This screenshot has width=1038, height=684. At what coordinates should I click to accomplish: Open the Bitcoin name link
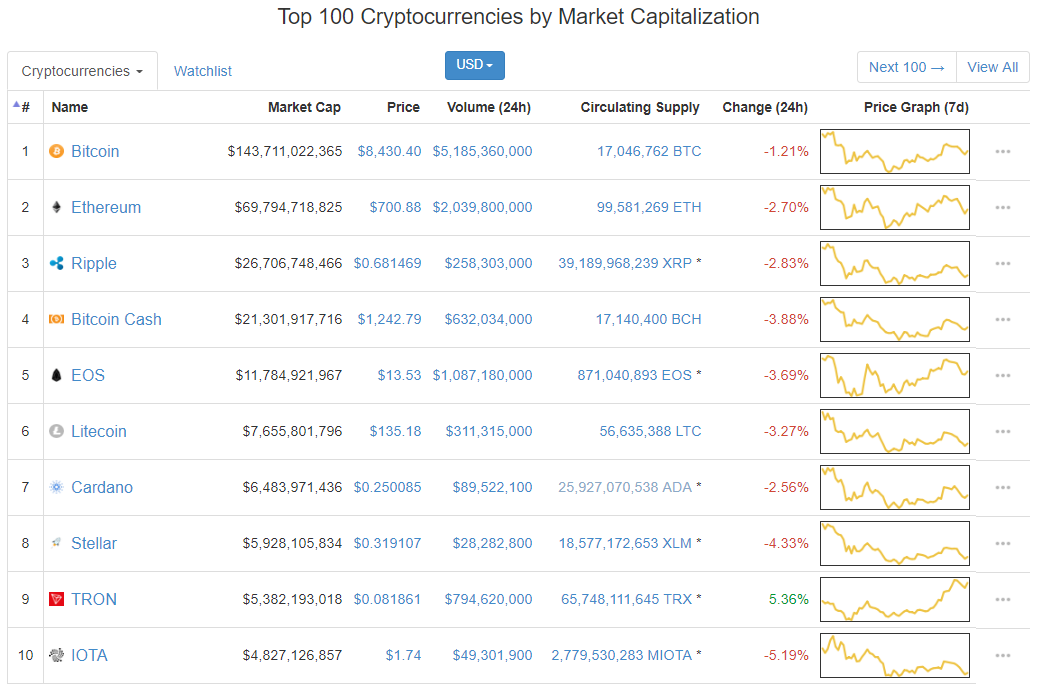(x=95, y=152)
